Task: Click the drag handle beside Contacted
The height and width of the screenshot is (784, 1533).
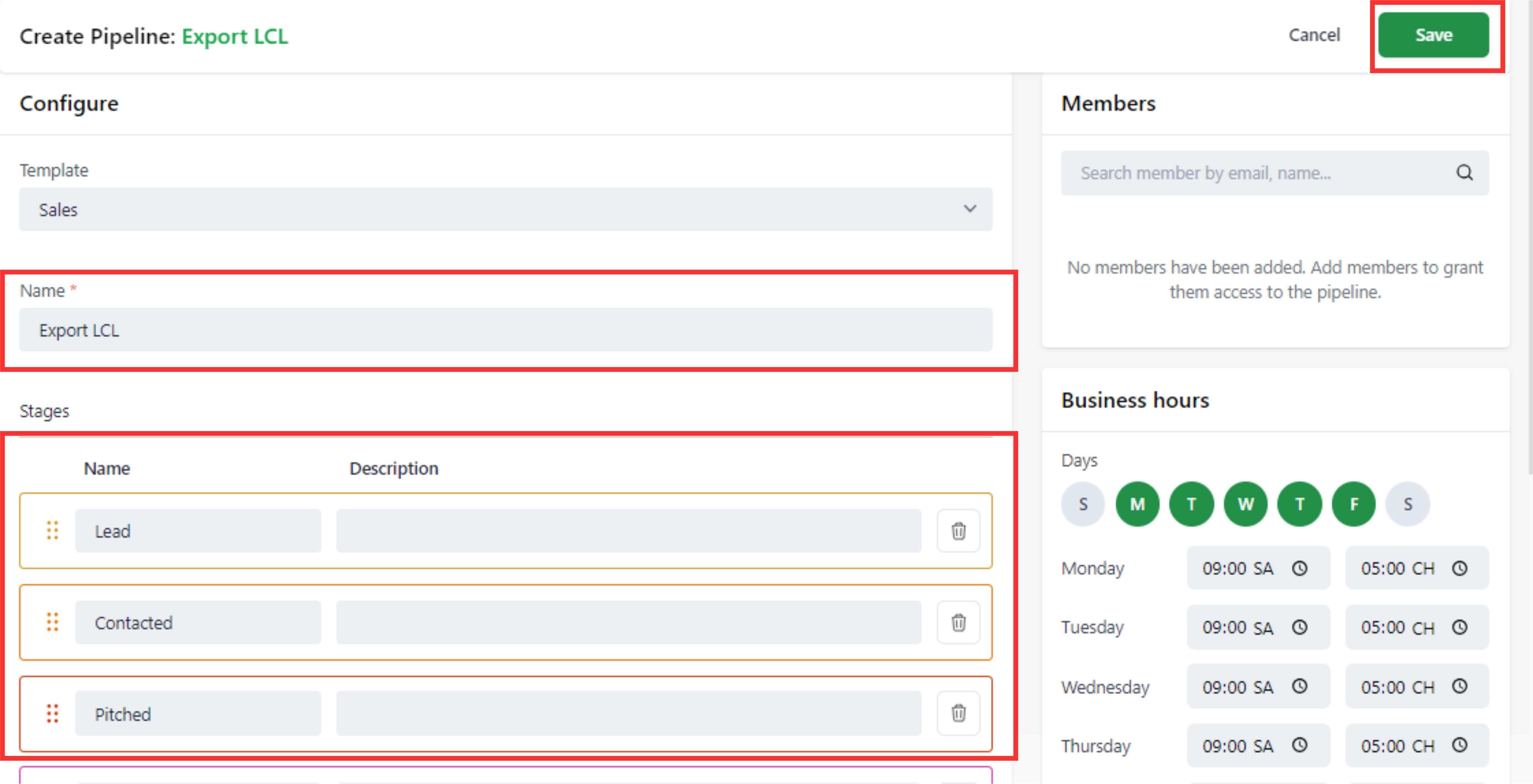Action: coord(52,622)
